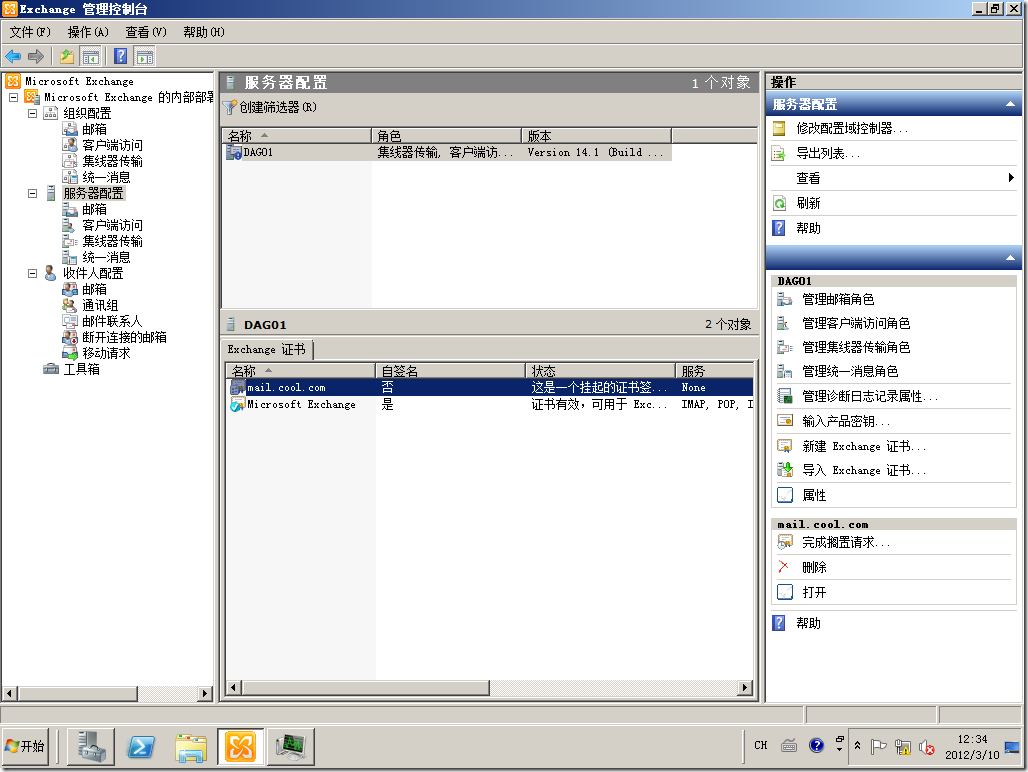Open the 操作(A) menu

click(x=86, y=32)
